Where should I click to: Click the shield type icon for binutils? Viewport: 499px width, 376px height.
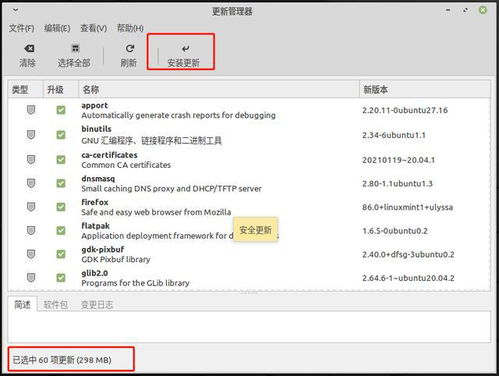pos(31,135)
